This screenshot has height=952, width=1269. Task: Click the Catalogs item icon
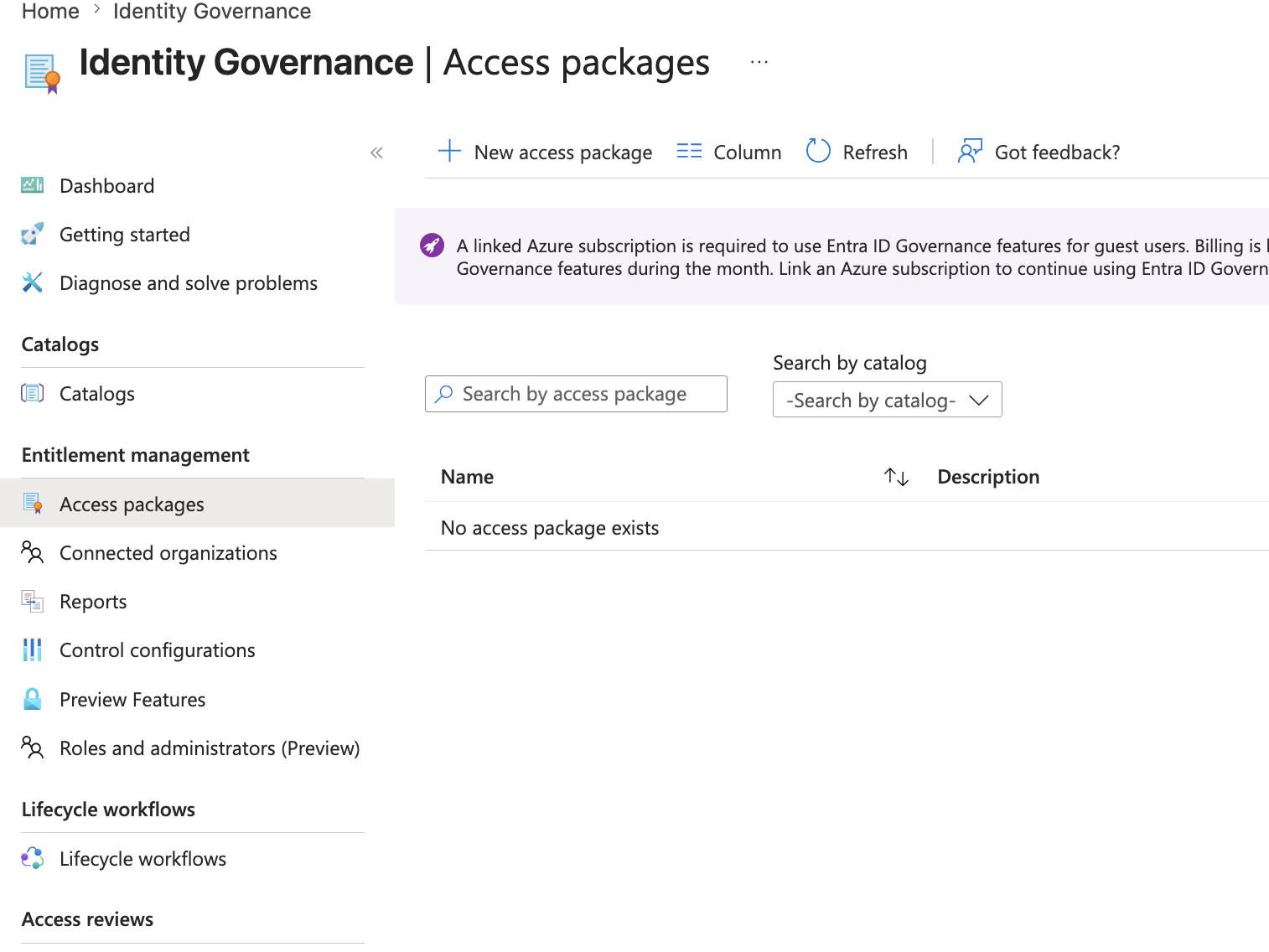[32, 393]
